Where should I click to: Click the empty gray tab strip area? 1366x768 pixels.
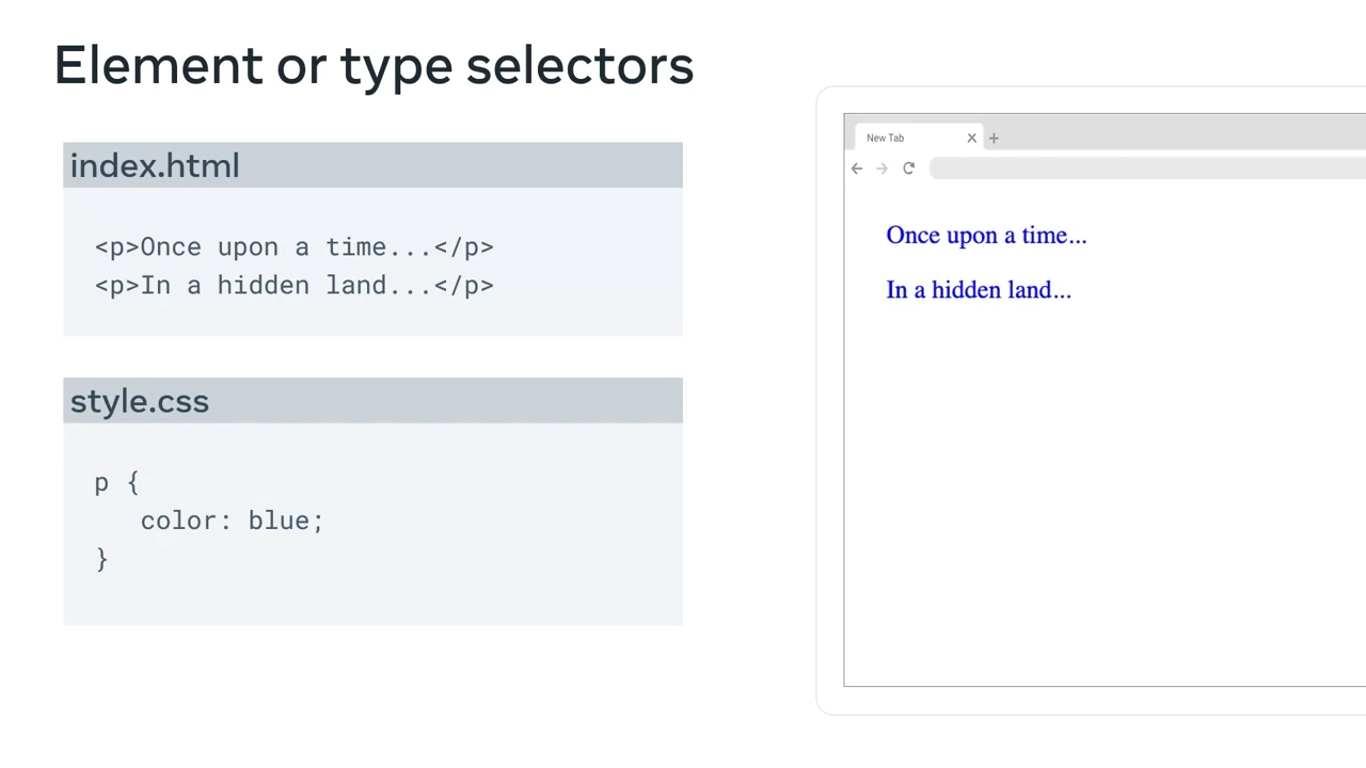[1180, 133]
